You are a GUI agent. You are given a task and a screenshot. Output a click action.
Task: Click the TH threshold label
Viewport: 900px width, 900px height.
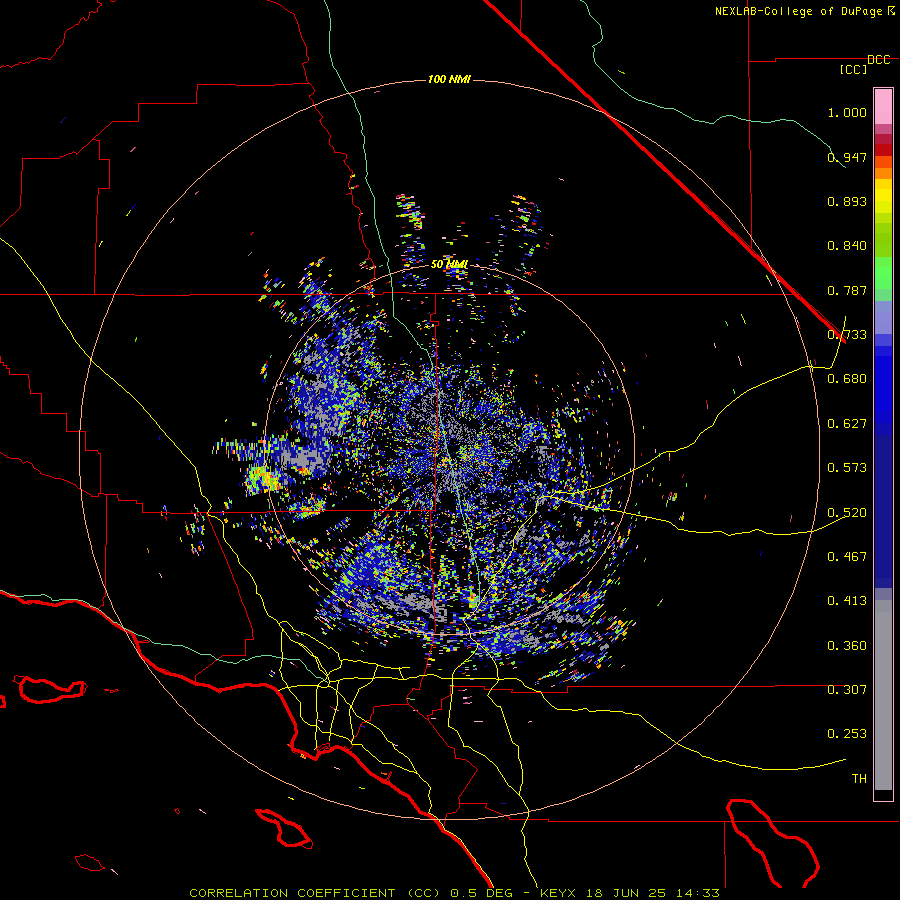tap(859, 778)
